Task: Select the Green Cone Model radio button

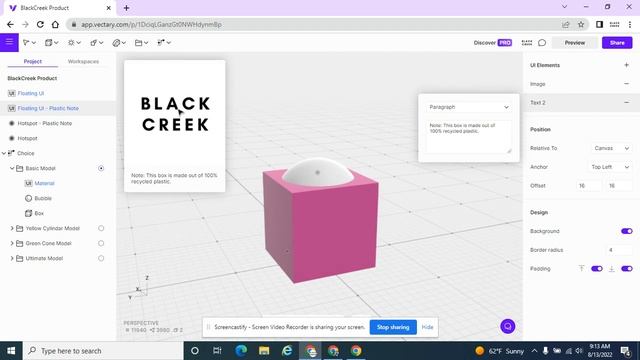Action: [x=101, y=243]
